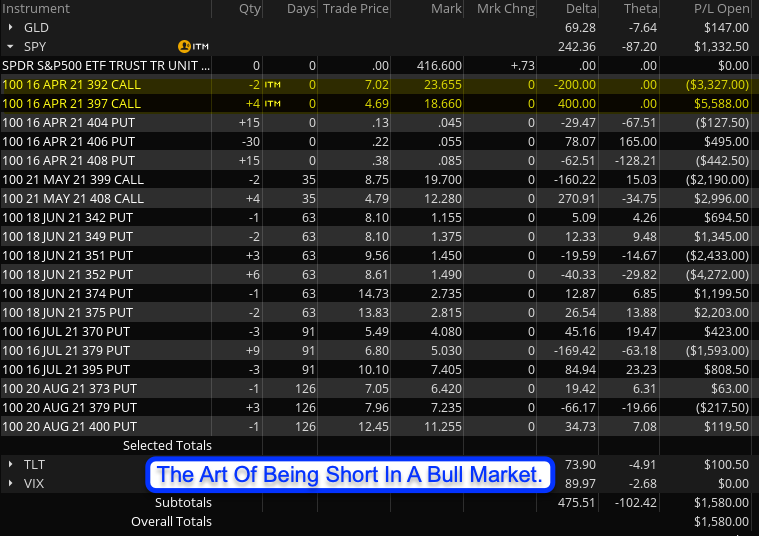This screenshot has height=536, width=759.
Task: Click the Subtotals delta 475.51
Action: [x=577, y=503]
